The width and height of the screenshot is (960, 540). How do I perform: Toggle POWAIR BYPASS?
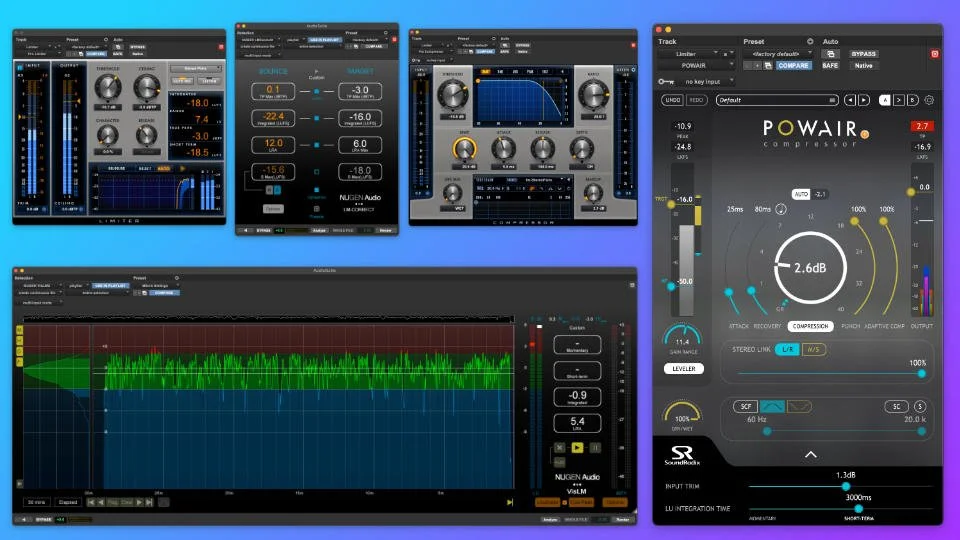tap(863, 54)
